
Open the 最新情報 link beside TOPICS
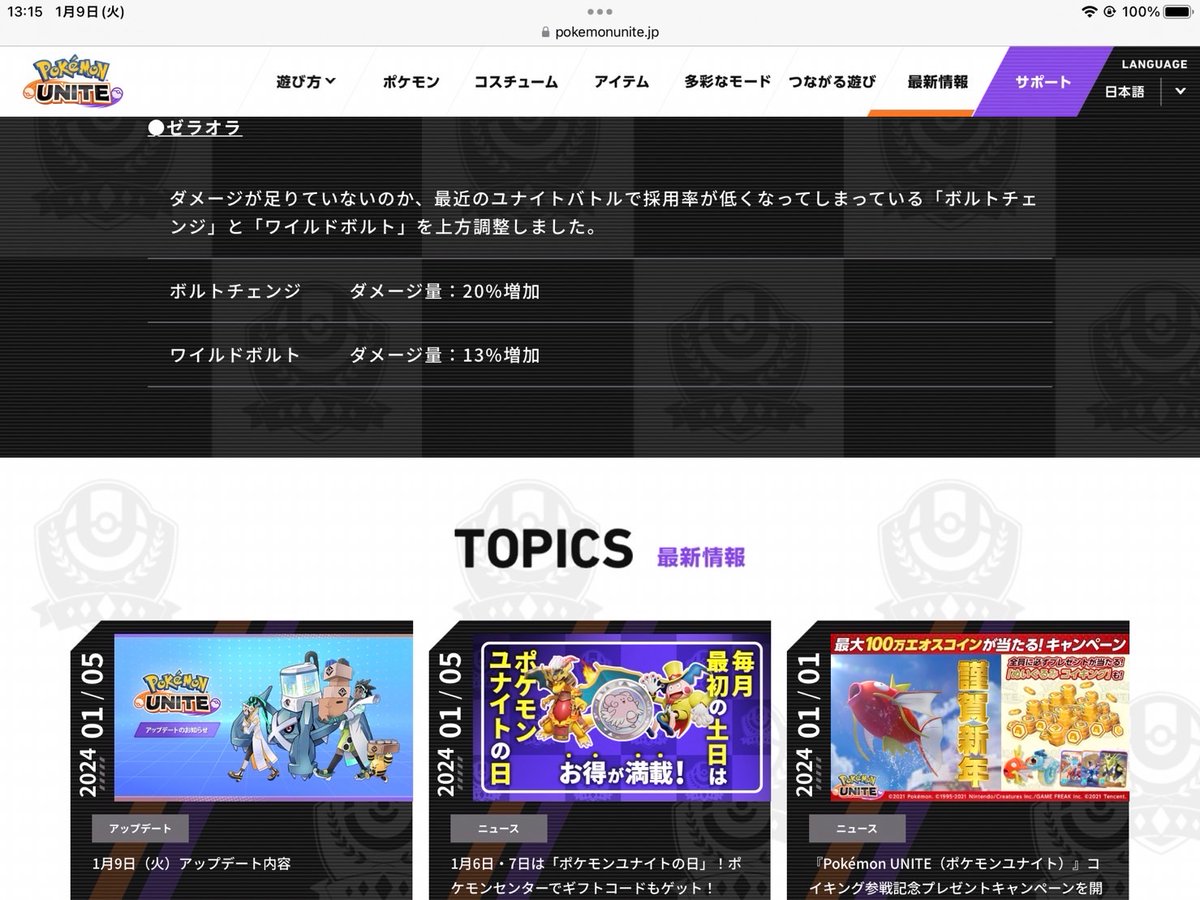701,557
